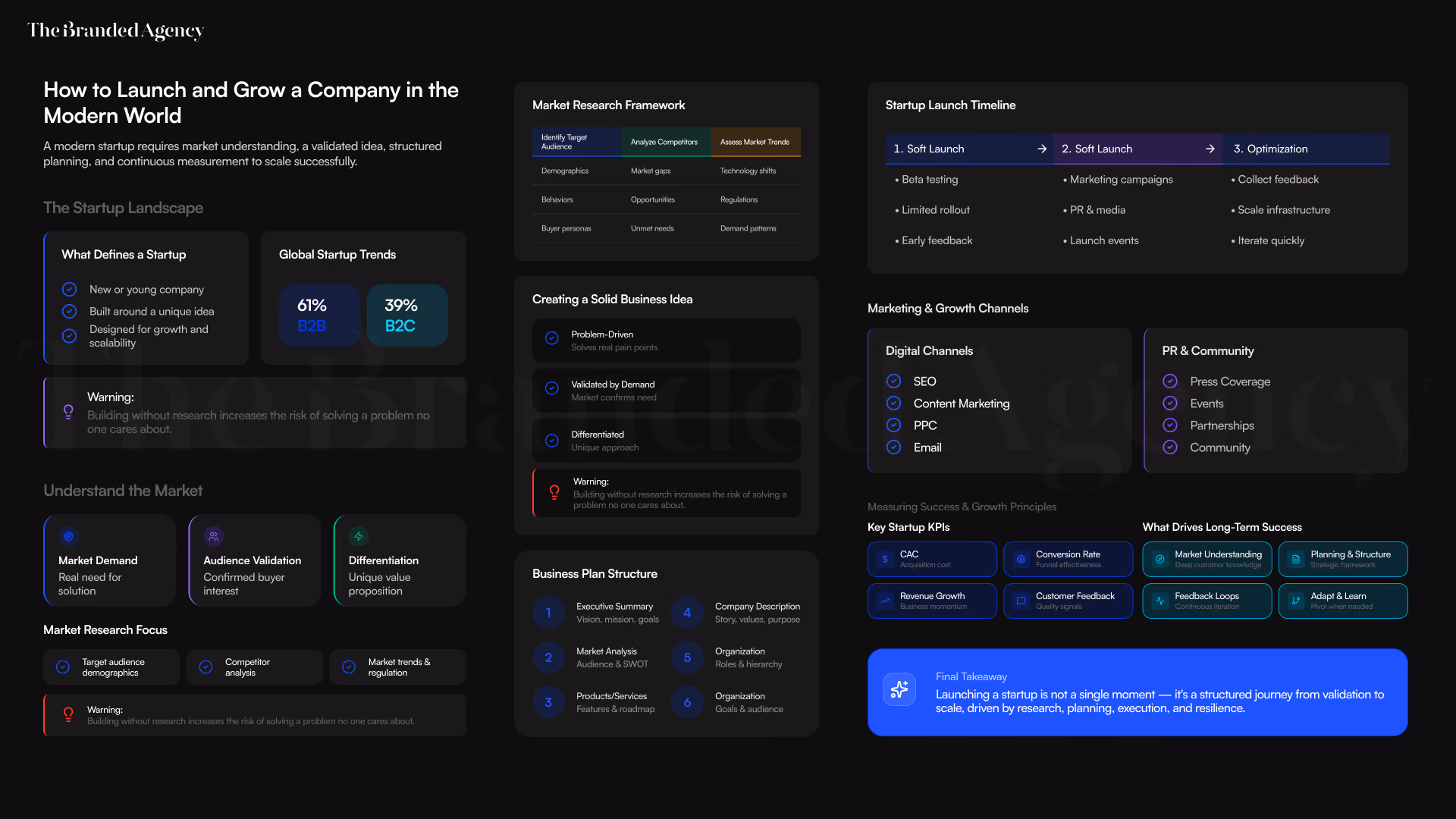The image size is (1456, 819).
Task: Click the Market trends & regulation chip
Action: tap(398, 667)
